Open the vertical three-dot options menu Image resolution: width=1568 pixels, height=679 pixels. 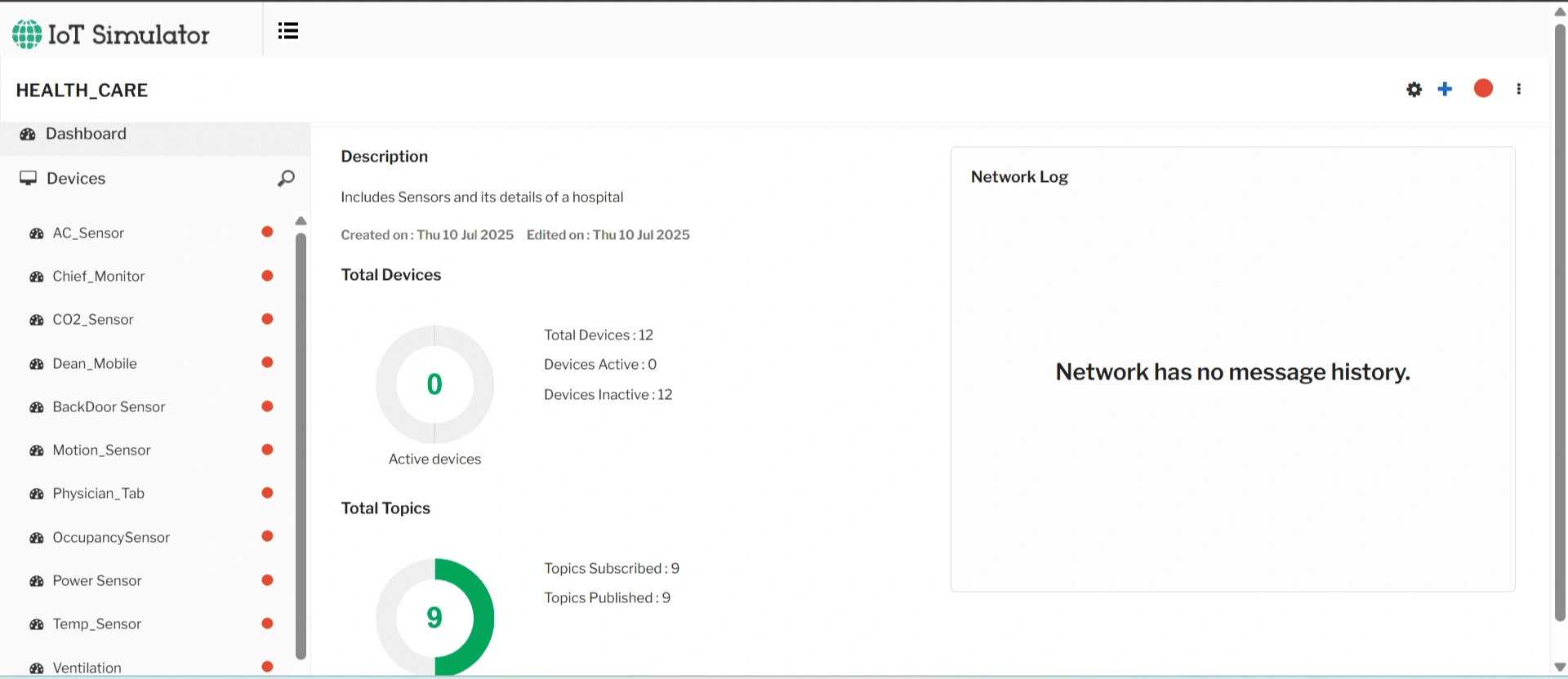(1519, 89)
